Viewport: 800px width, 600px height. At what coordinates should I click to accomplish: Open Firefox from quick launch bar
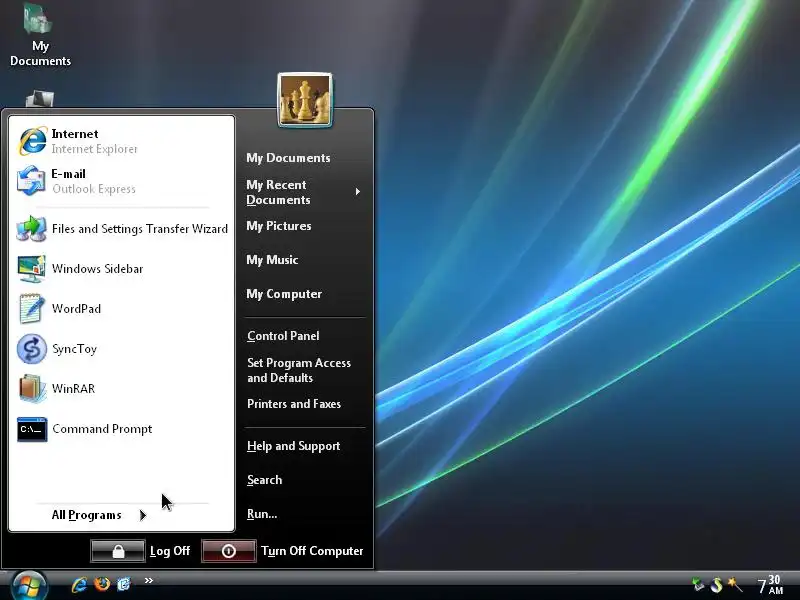point(102,584)
